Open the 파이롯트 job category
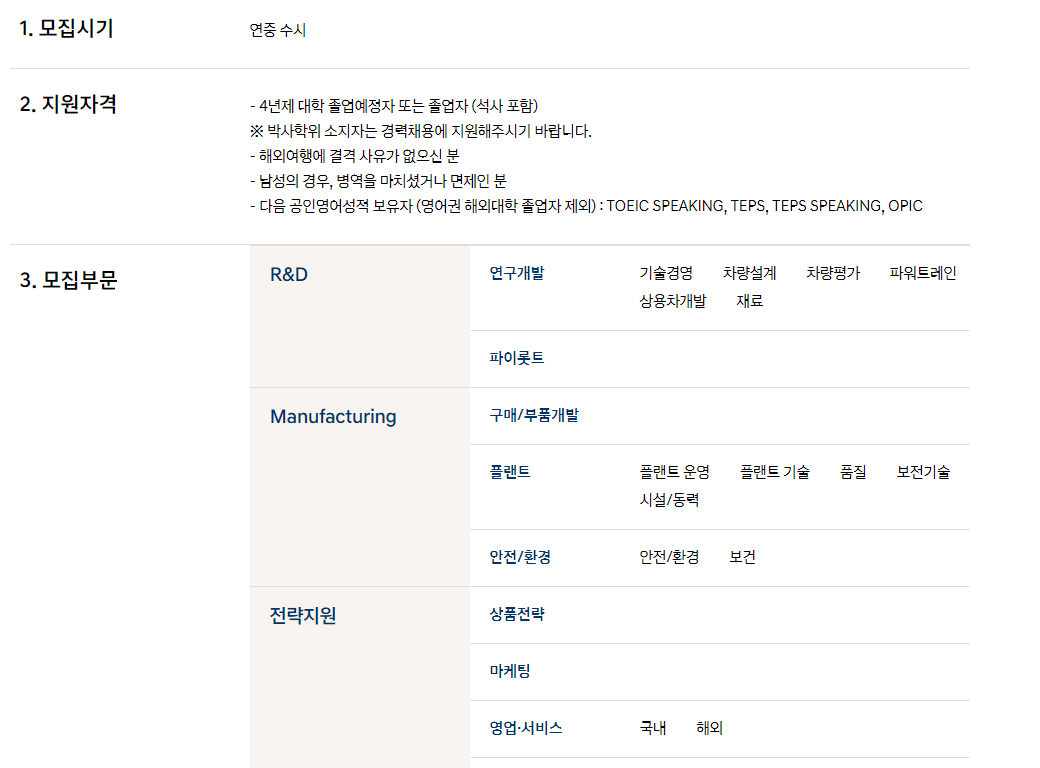The width and height of the screenshot is (1040, 768). (516, 358)
